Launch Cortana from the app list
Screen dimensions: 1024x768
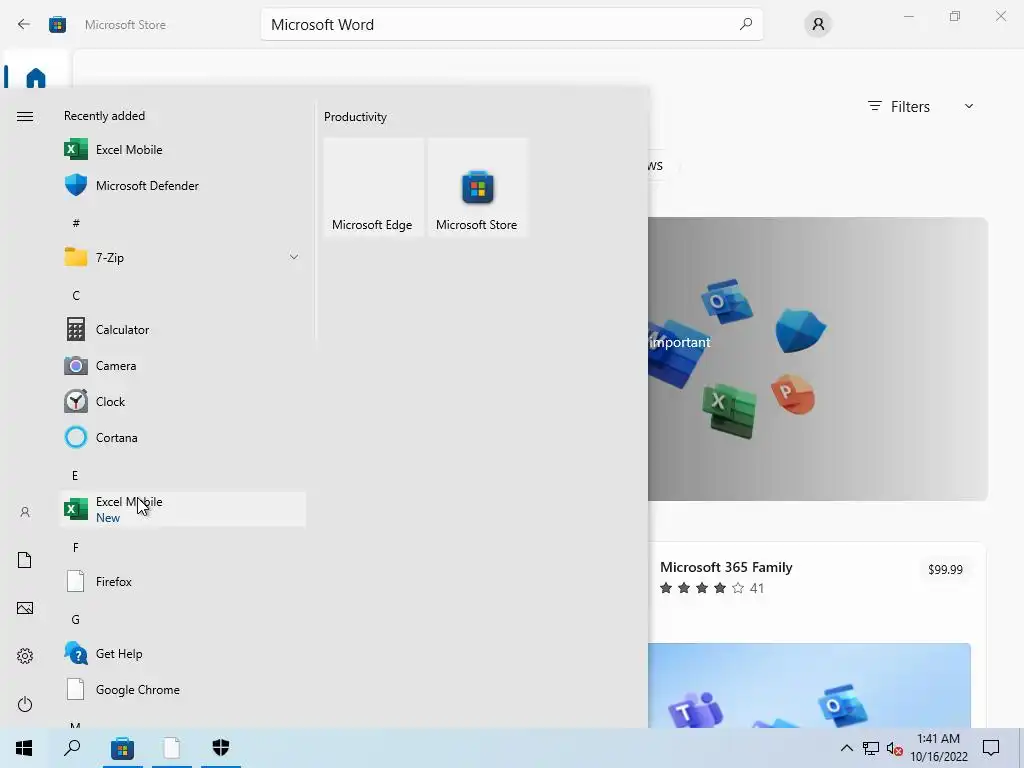[182, 438]
